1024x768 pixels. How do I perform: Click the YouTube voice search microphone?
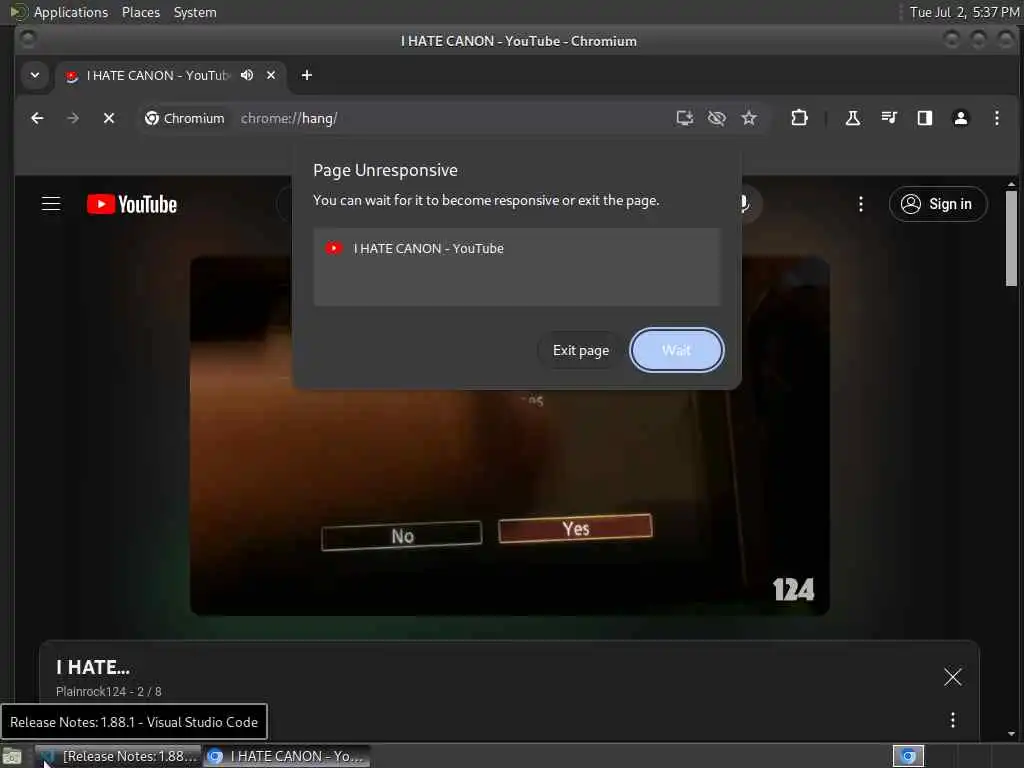tap(744, 204)
